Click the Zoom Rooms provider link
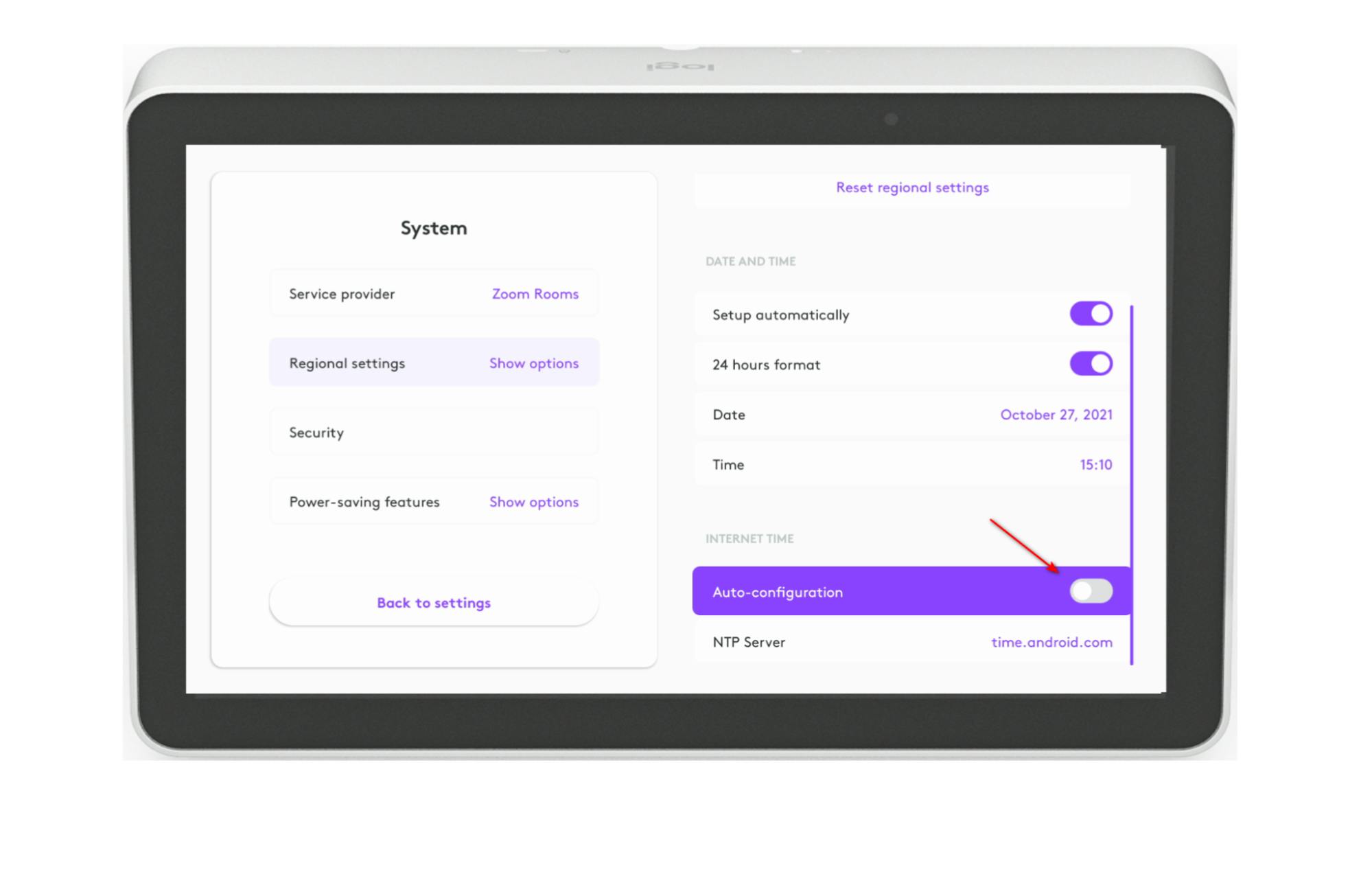 tap(535, 294)
